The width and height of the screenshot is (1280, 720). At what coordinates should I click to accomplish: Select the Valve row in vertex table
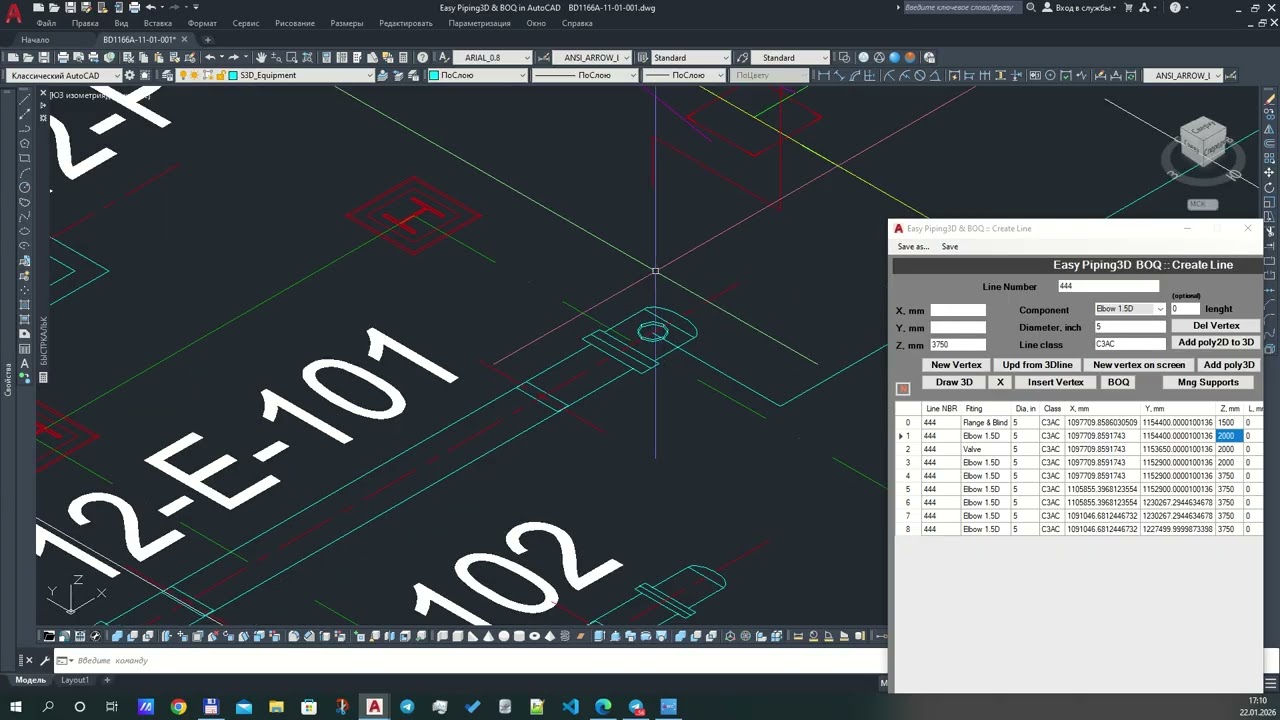click(x=1079, y=449)
